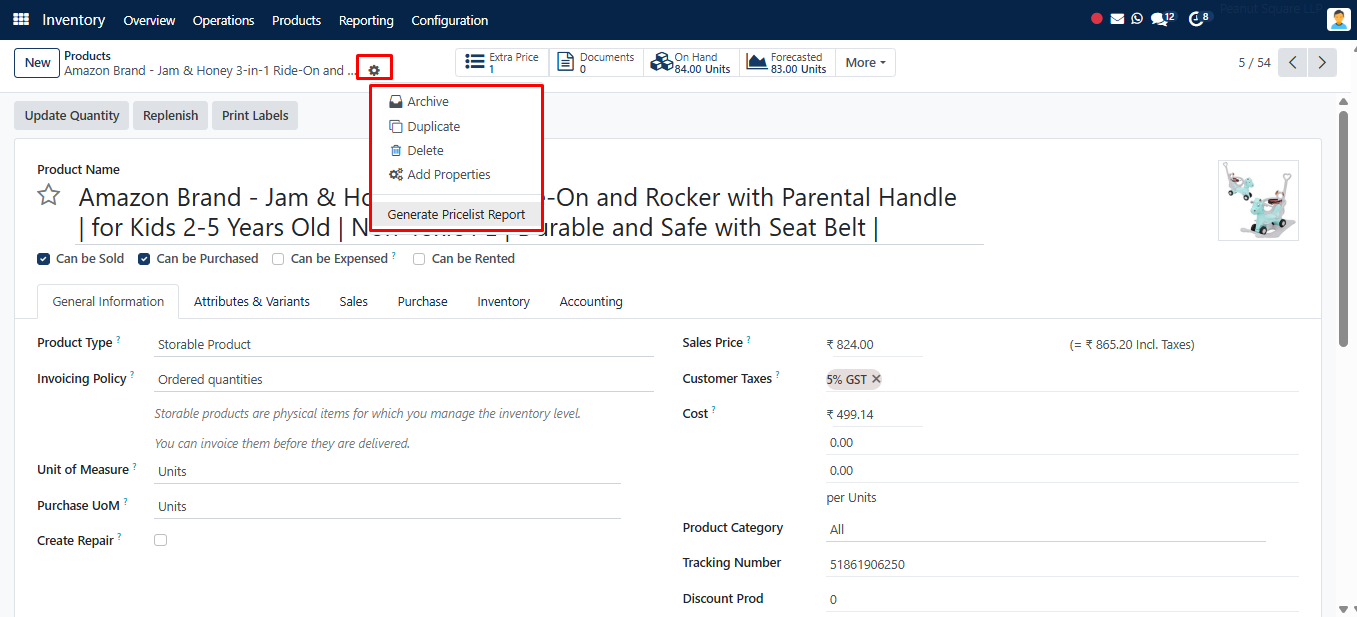This screenshot has width=1357, height=617.
Task: Open the Configuration menu
Action: (450, 20)
